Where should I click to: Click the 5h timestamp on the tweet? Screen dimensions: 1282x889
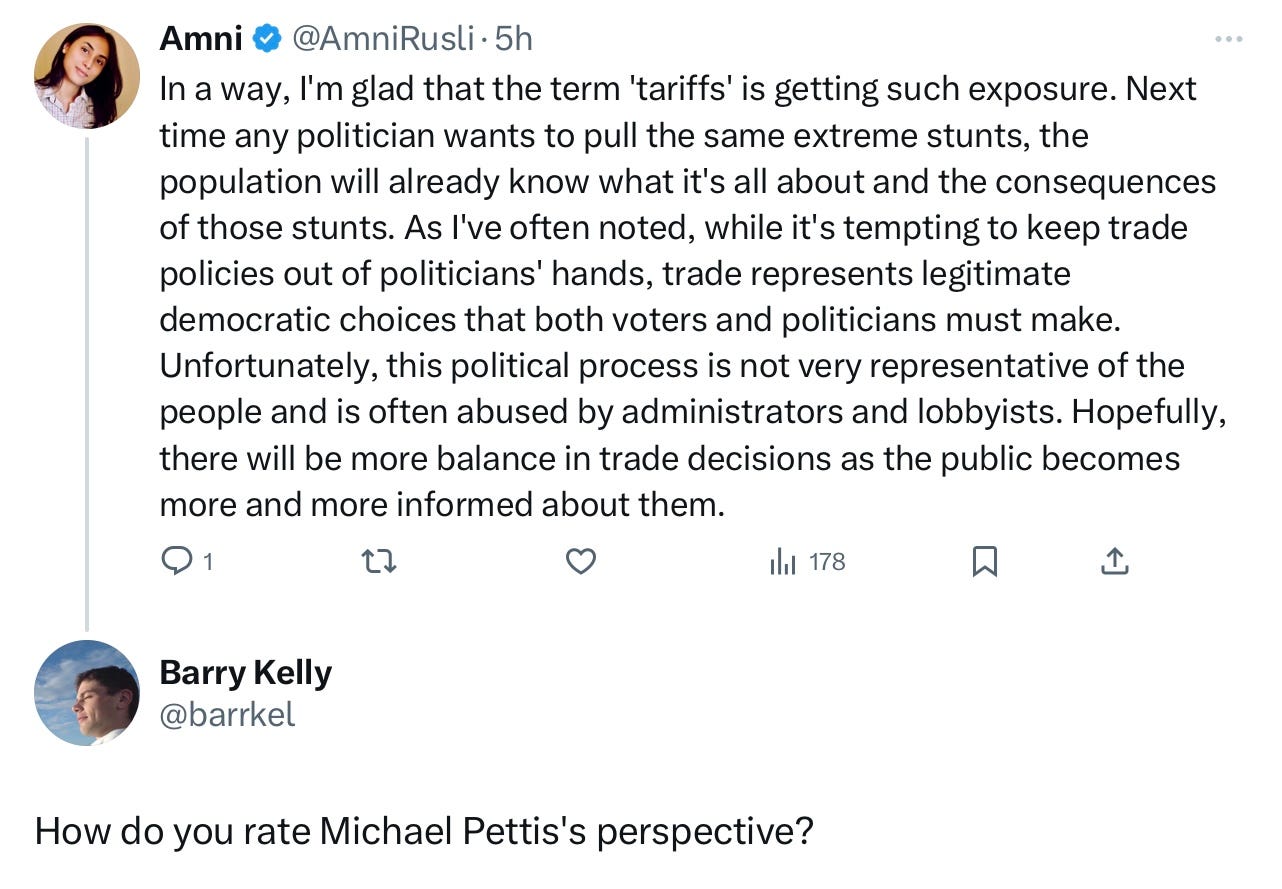pos(514,39)
